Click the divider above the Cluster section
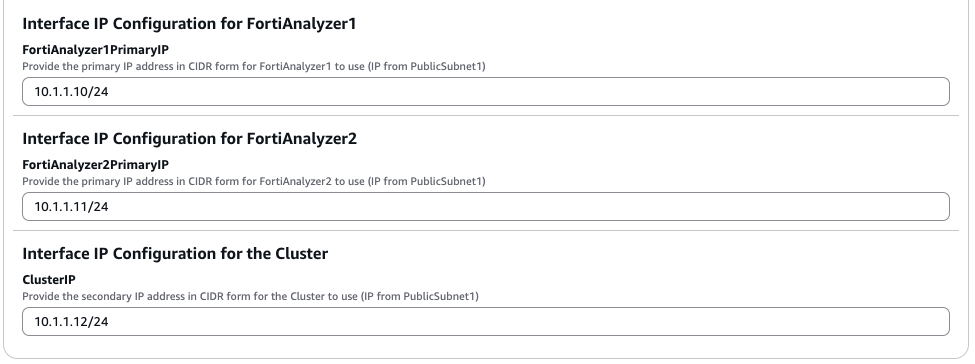The height and width of the screenshot is (364, 975). tap(486, 231)
